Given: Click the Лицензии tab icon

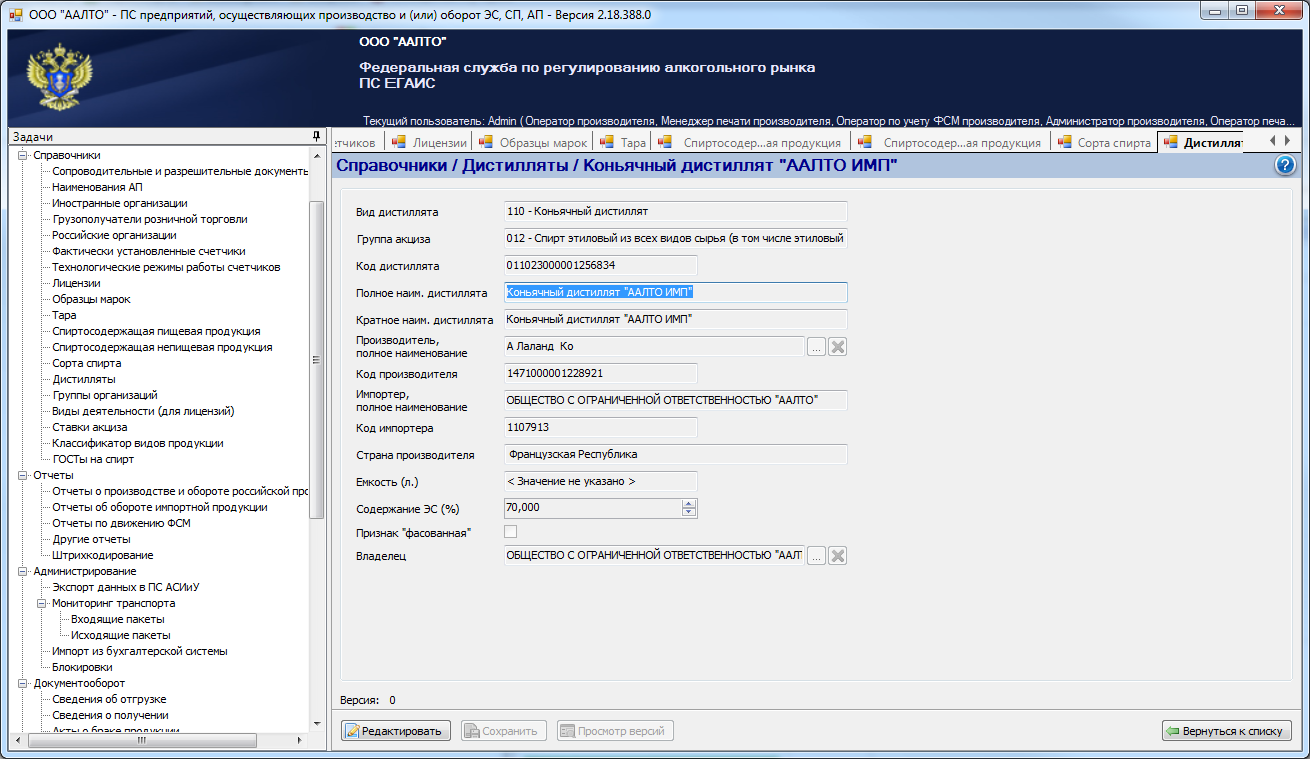Looking at the screenshot, I should click(399, 142).
